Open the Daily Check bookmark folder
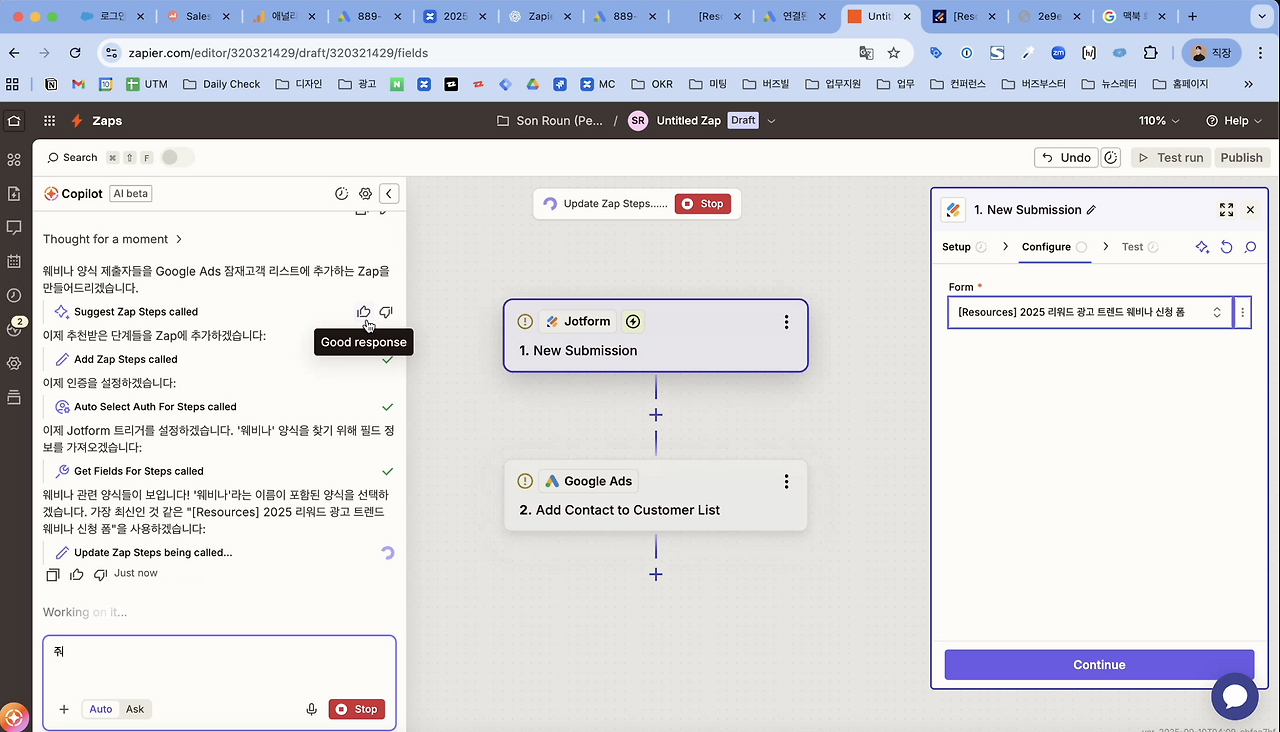This screenshot has width=1280, height=732. (222, 84)
